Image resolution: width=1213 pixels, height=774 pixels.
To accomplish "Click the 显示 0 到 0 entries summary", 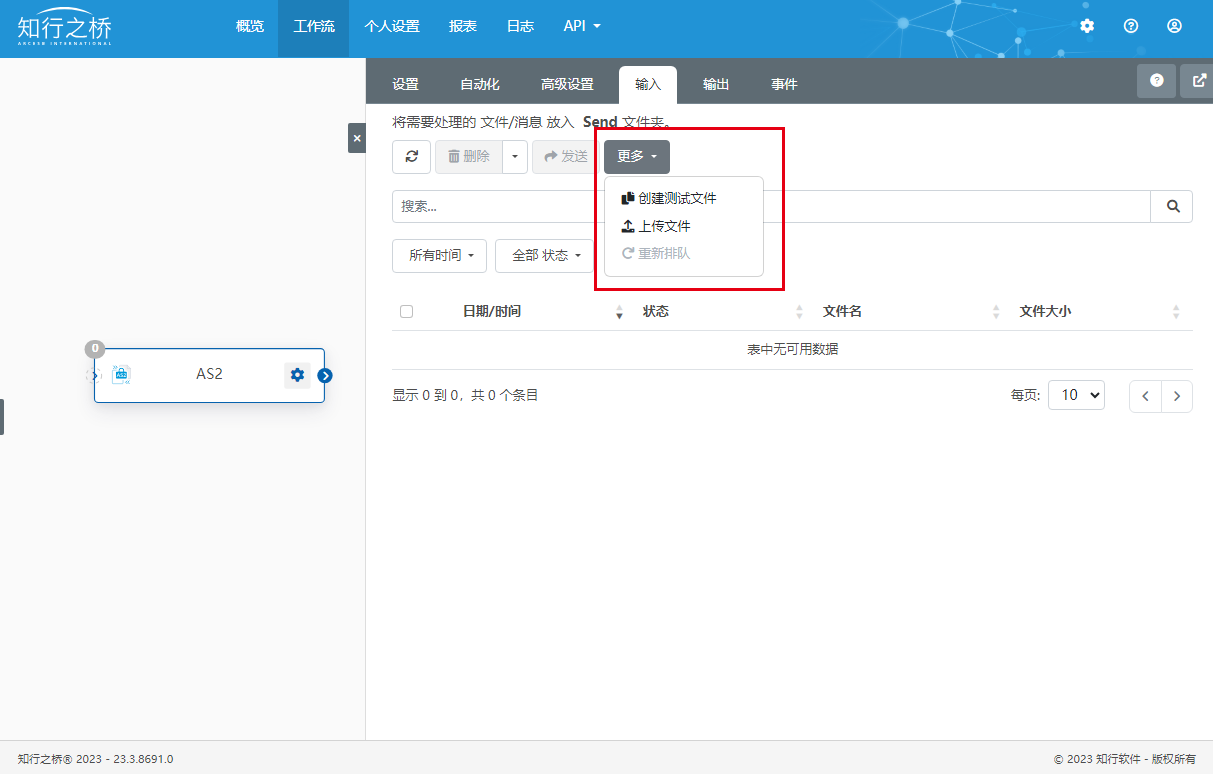I will click(x=465, y=395).
